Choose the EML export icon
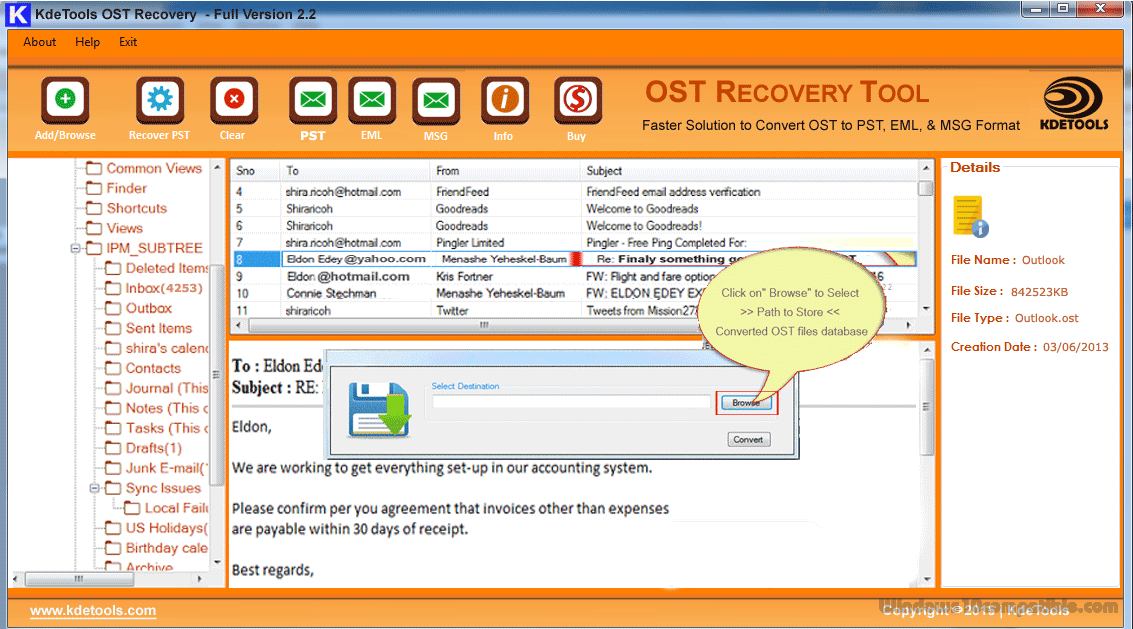Screen dimensions: 1133x629 [371, 100]
